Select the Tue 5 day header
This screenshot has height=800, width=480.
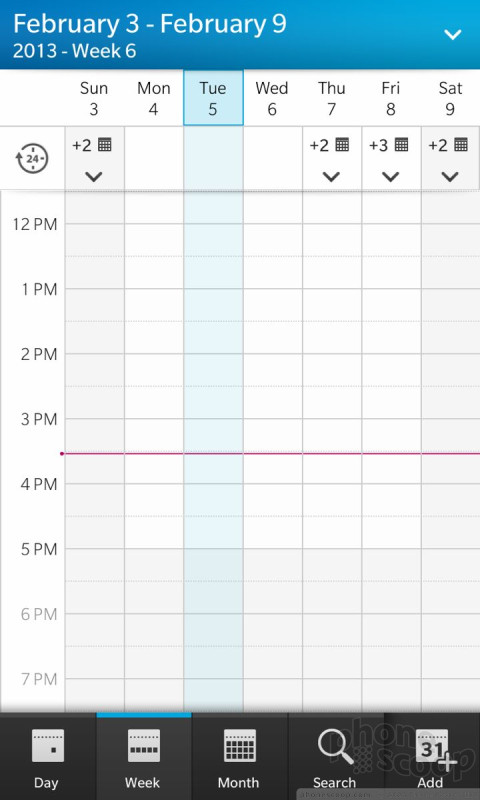pos(213,98)
